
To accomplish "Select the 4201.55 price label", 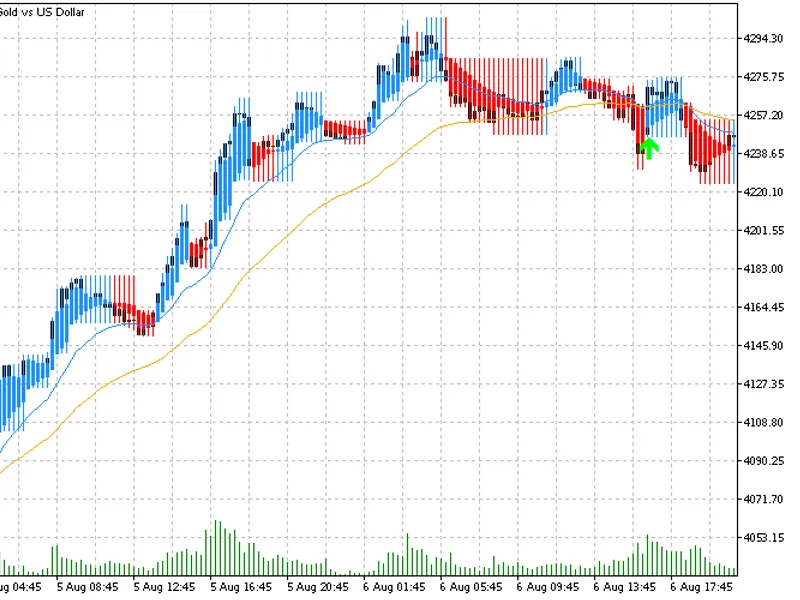I will coord(763,231).
